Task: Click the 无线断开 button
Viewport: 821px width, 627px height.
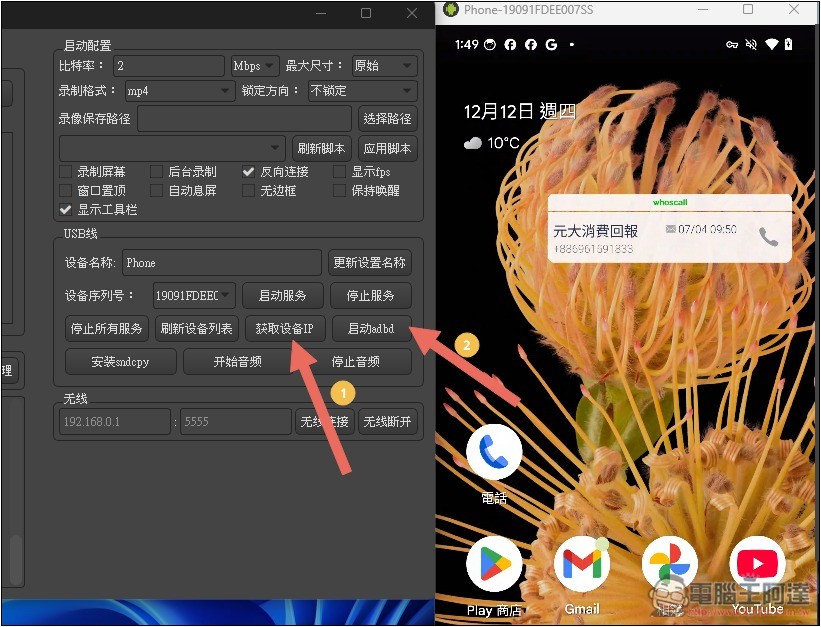Action: click(x=387, y=422)
